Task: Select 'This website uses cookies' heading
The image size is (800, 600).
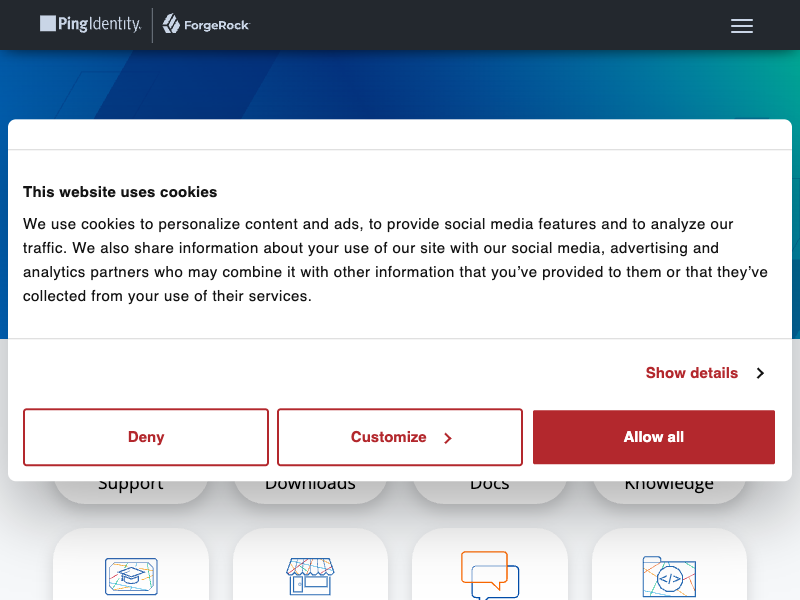Action: 120,192
